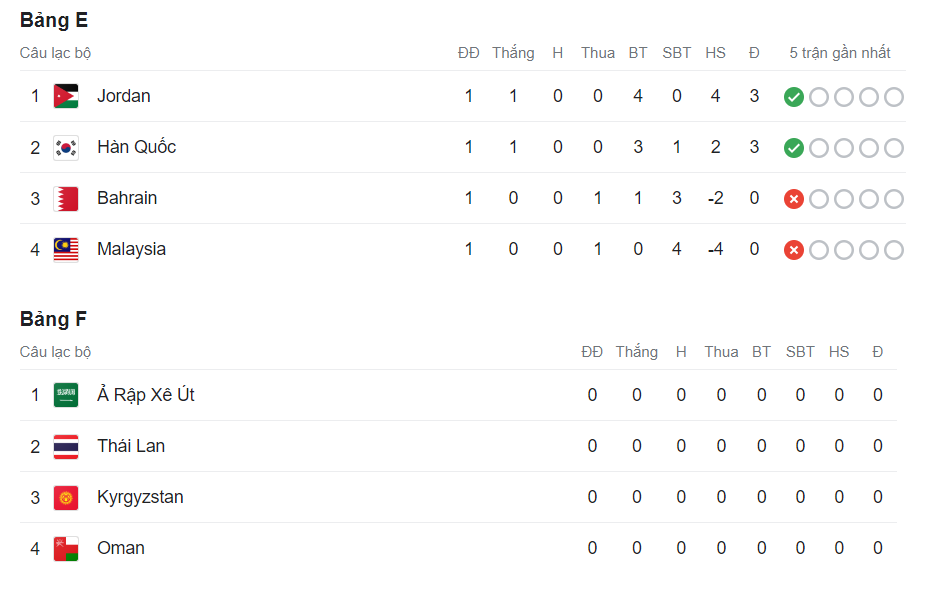Click the Bảng F group heading
933x590 pixels.
tap(54, 319)
